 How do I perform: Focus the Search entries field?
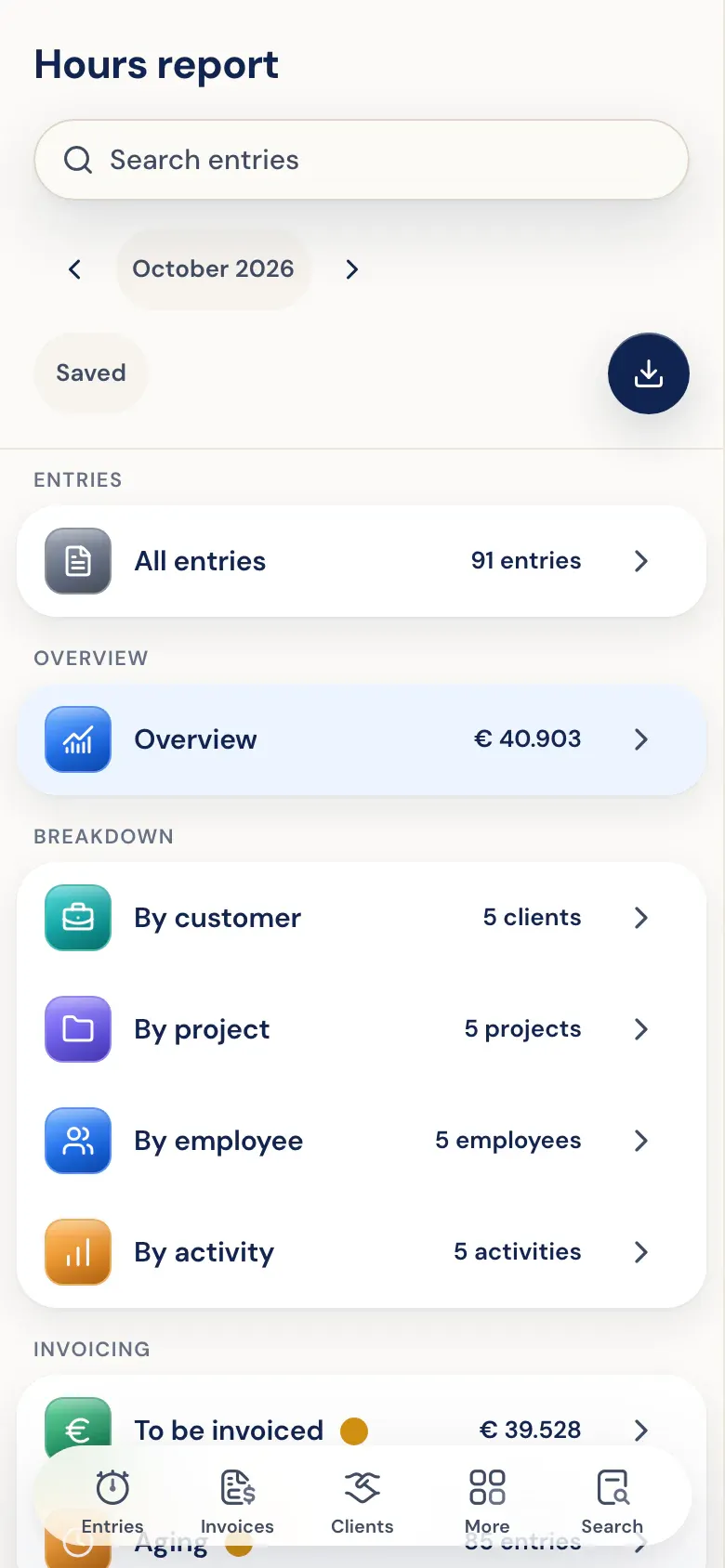[362, 160]
